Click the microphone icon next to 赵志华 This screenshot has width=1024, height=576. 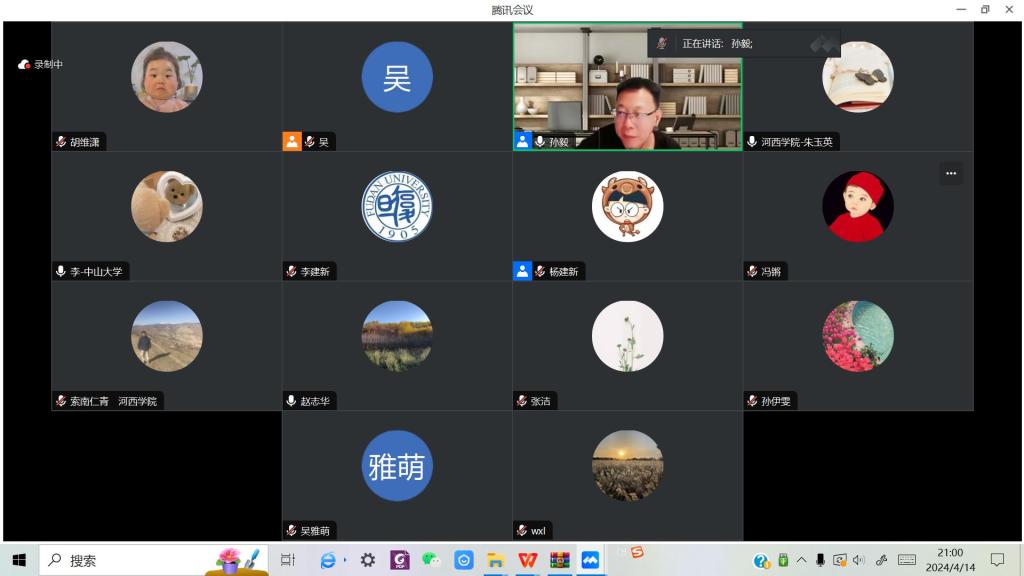[291, 401]
